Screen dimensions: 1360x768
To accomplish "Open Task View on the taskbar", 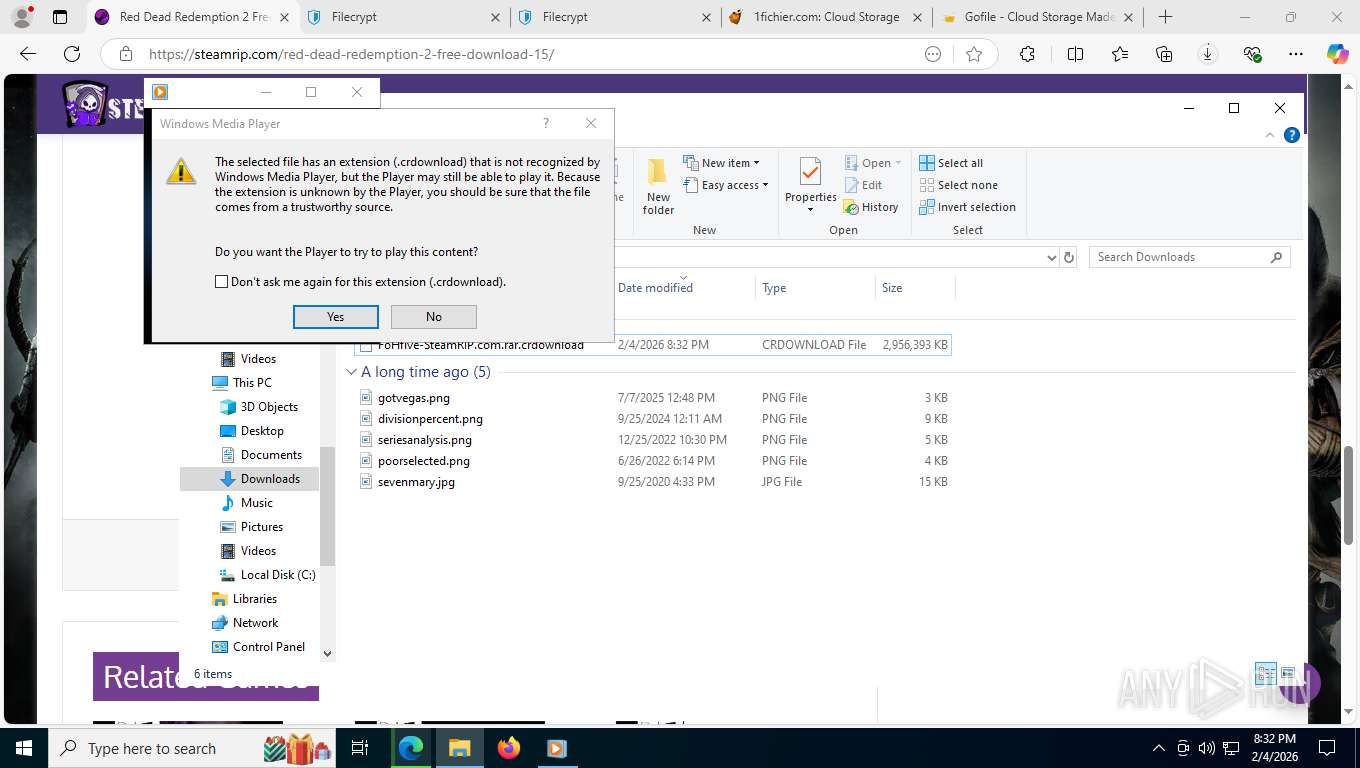I will click(x=360, y=748).
